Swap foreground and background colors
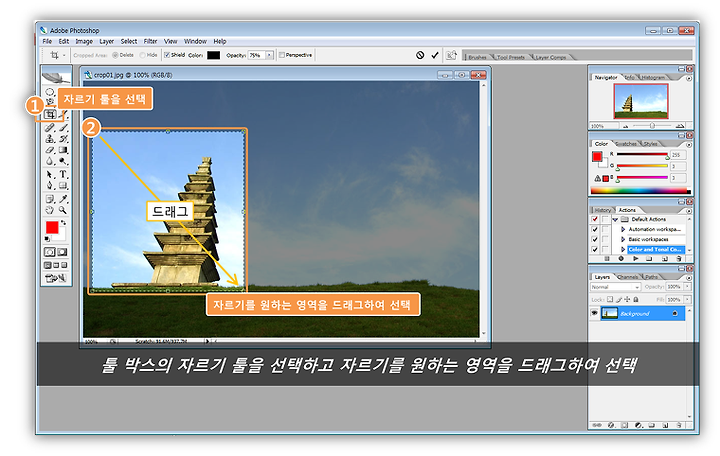720x456 pixels. coord(64,223)
